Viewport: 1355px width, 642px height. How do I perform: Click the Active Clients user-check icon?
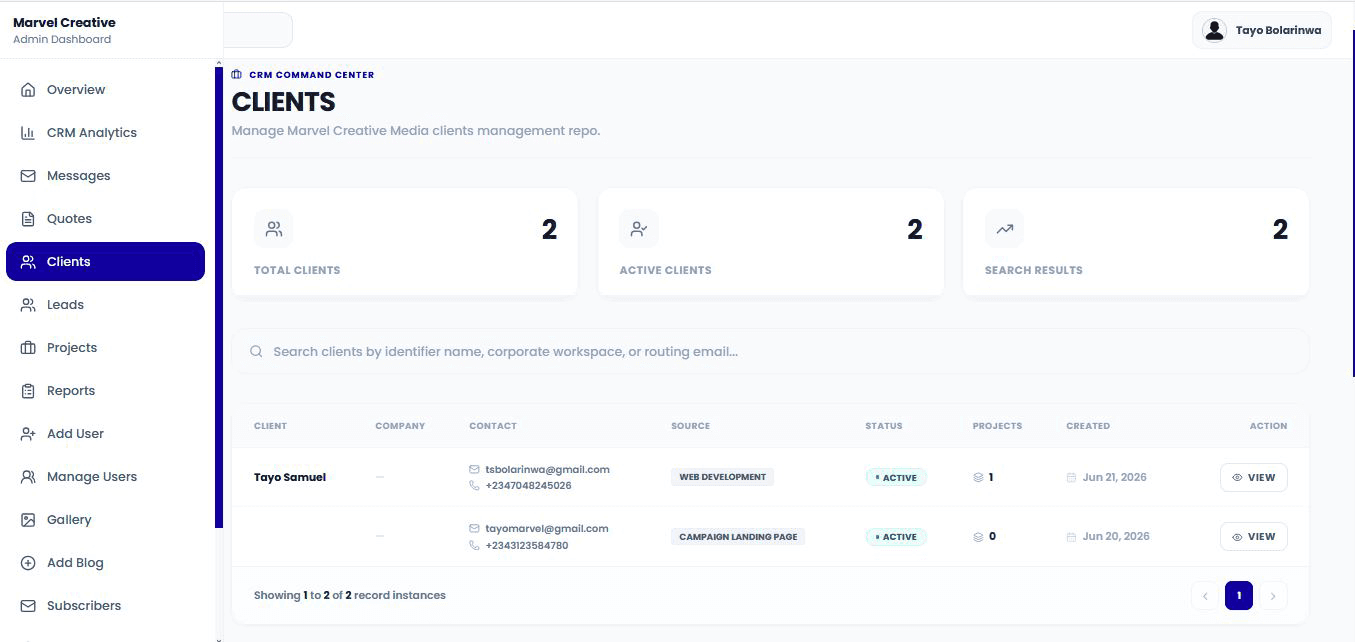pos(639,229)
